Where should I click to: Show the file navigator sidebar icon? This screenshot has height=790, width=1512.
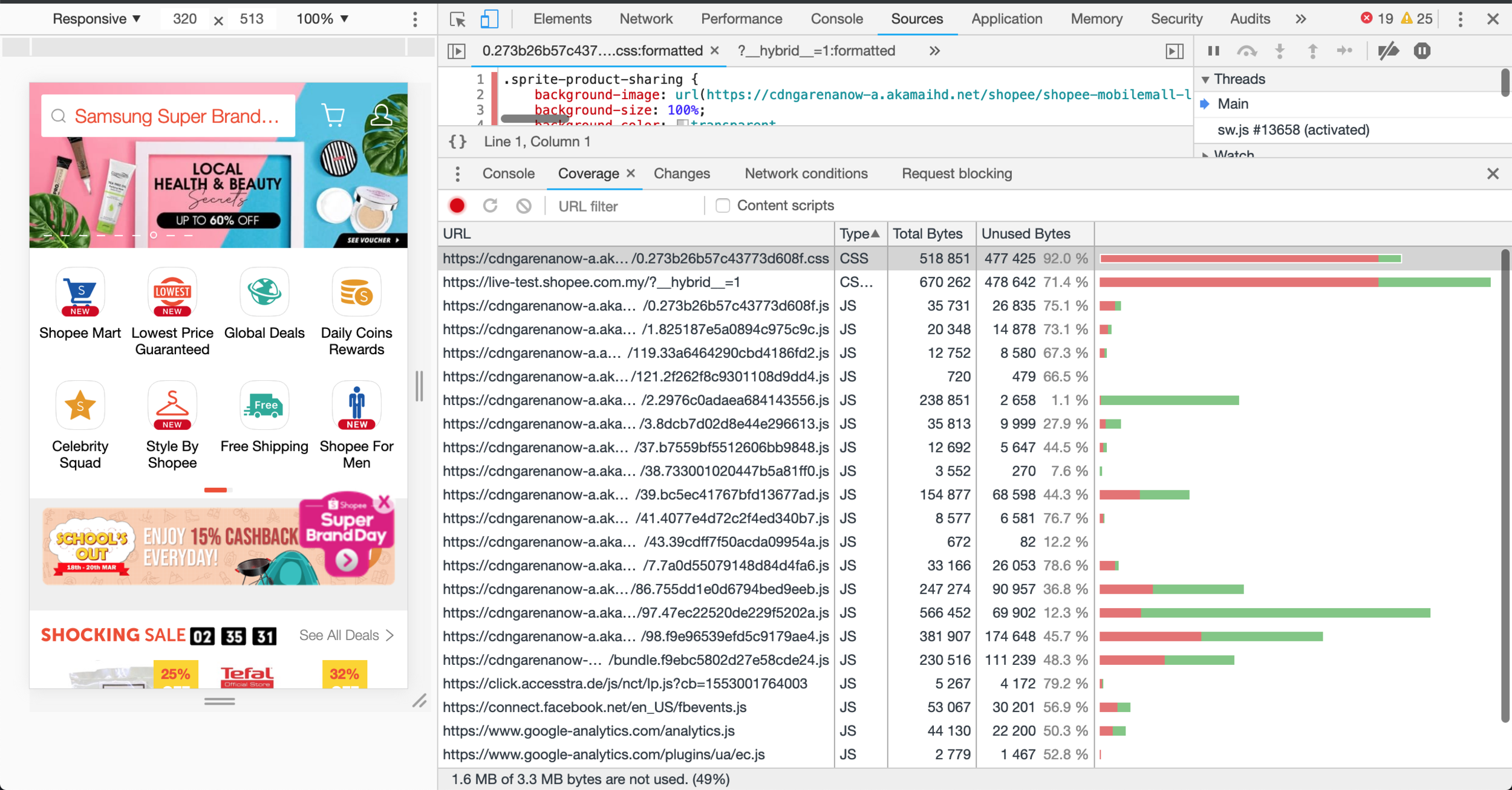coord(457,51)
